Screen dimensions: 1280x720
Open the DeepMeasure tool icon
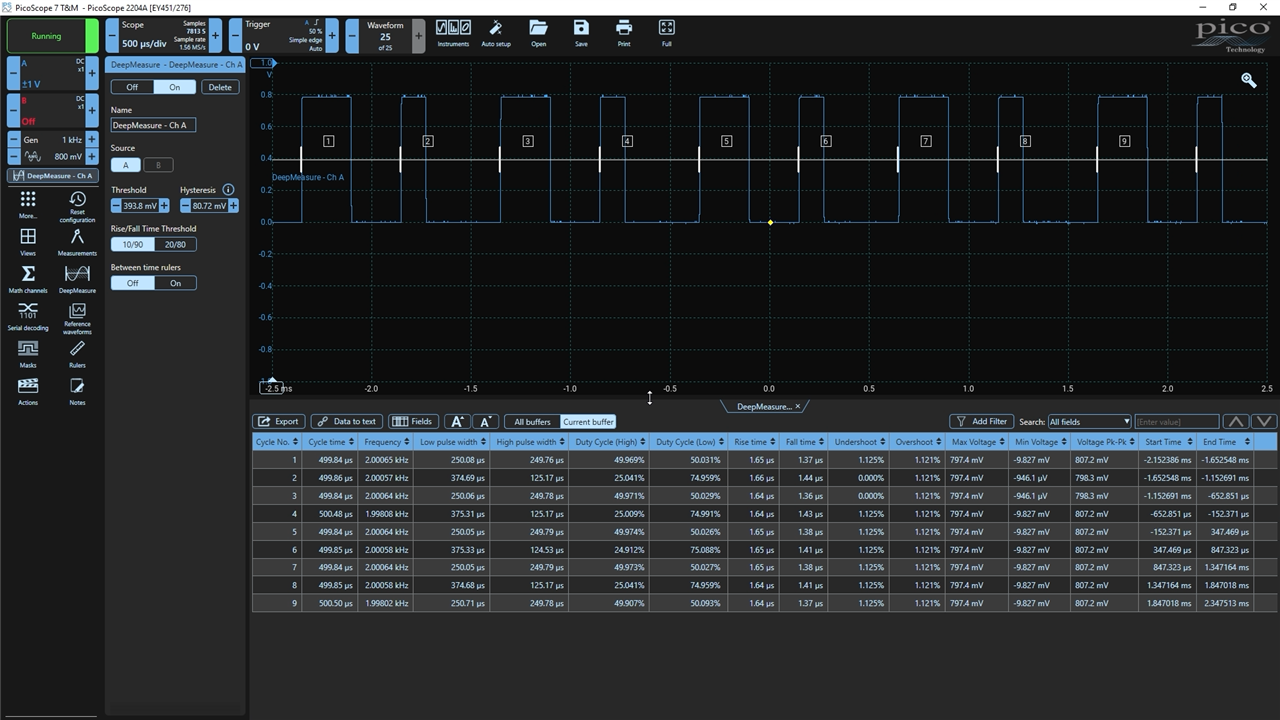tap(77, 279)
